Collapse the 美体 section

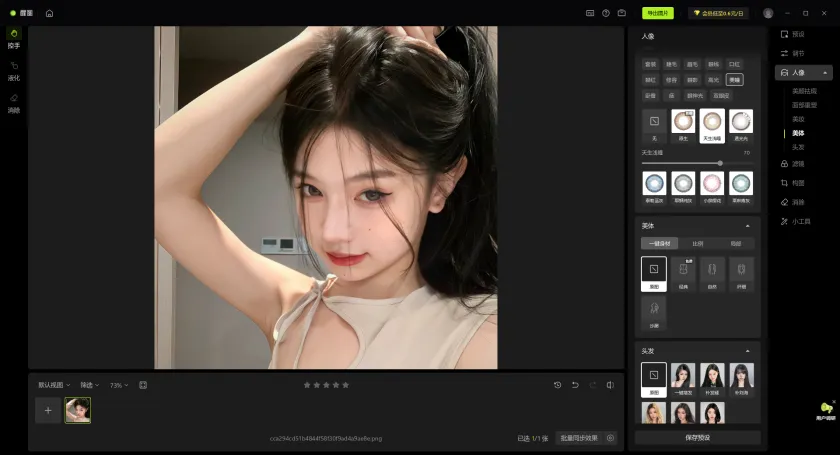pyautogui.click(x=748, y=226)
